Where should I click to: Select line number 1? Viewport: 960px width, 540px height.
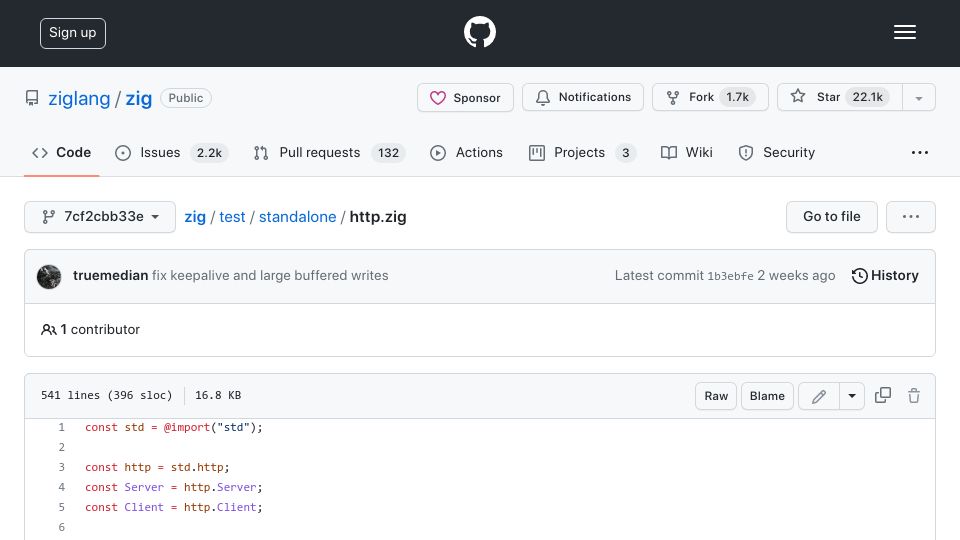[x=61, y=427]
